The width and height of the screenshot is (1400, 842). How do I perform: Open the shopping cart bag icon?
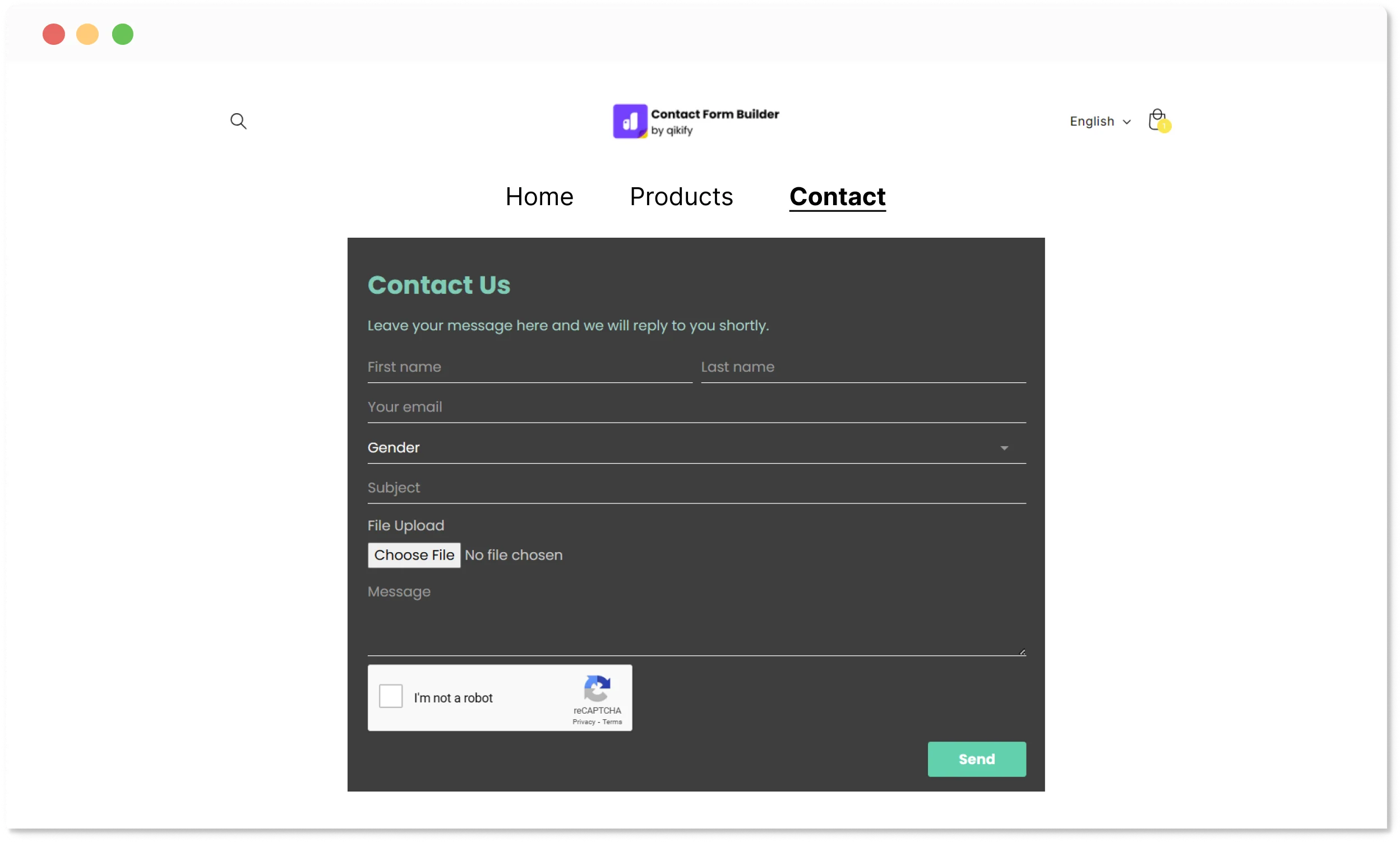[x=1157, y=121]
